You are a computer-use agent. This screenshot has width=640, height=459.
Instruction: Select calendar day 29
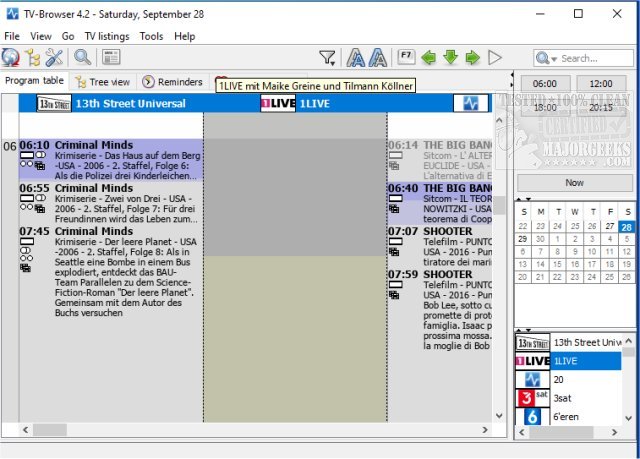522,239
